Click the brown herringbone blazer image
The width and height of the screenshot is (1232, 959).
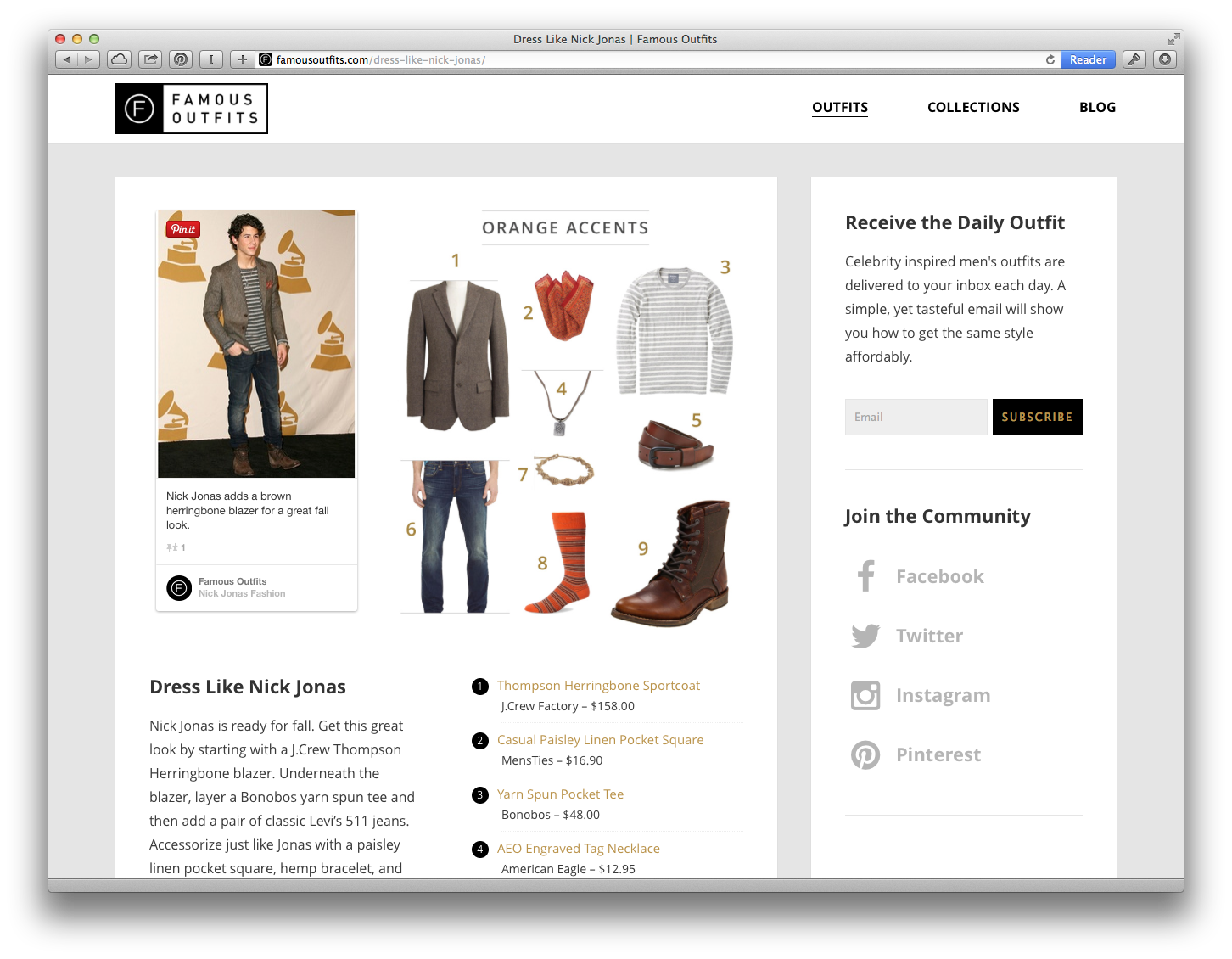click(457, 355)
